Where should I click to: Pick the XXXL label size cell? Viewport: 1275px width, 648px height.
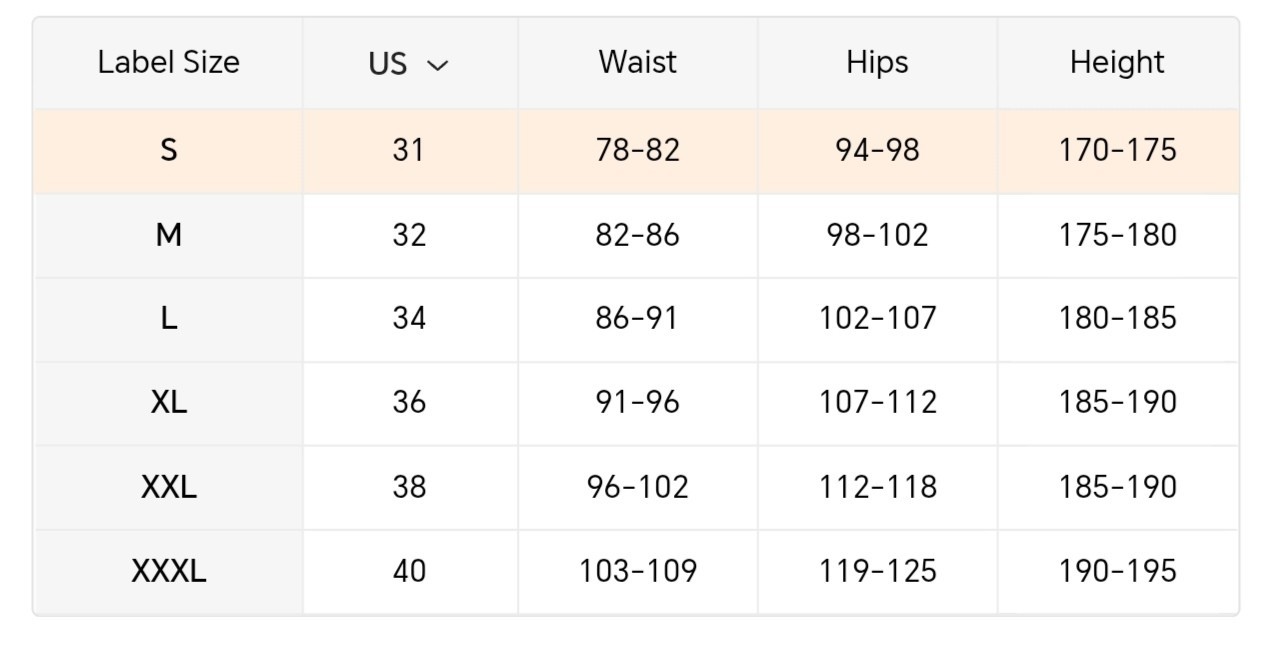tap(168, 572)
